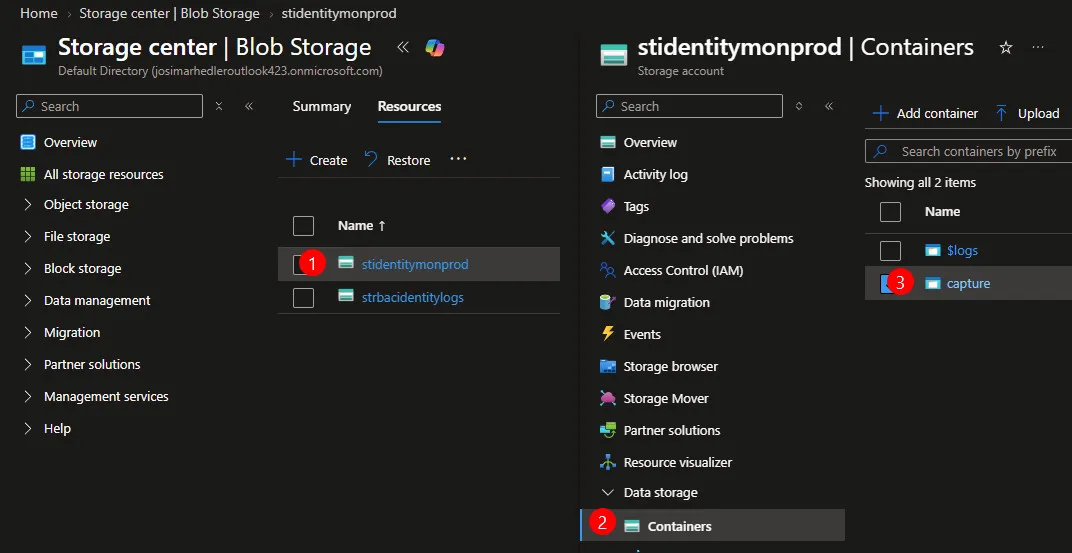Favorite stidentitymonprod with the star icon

(x=1006, y=48)
